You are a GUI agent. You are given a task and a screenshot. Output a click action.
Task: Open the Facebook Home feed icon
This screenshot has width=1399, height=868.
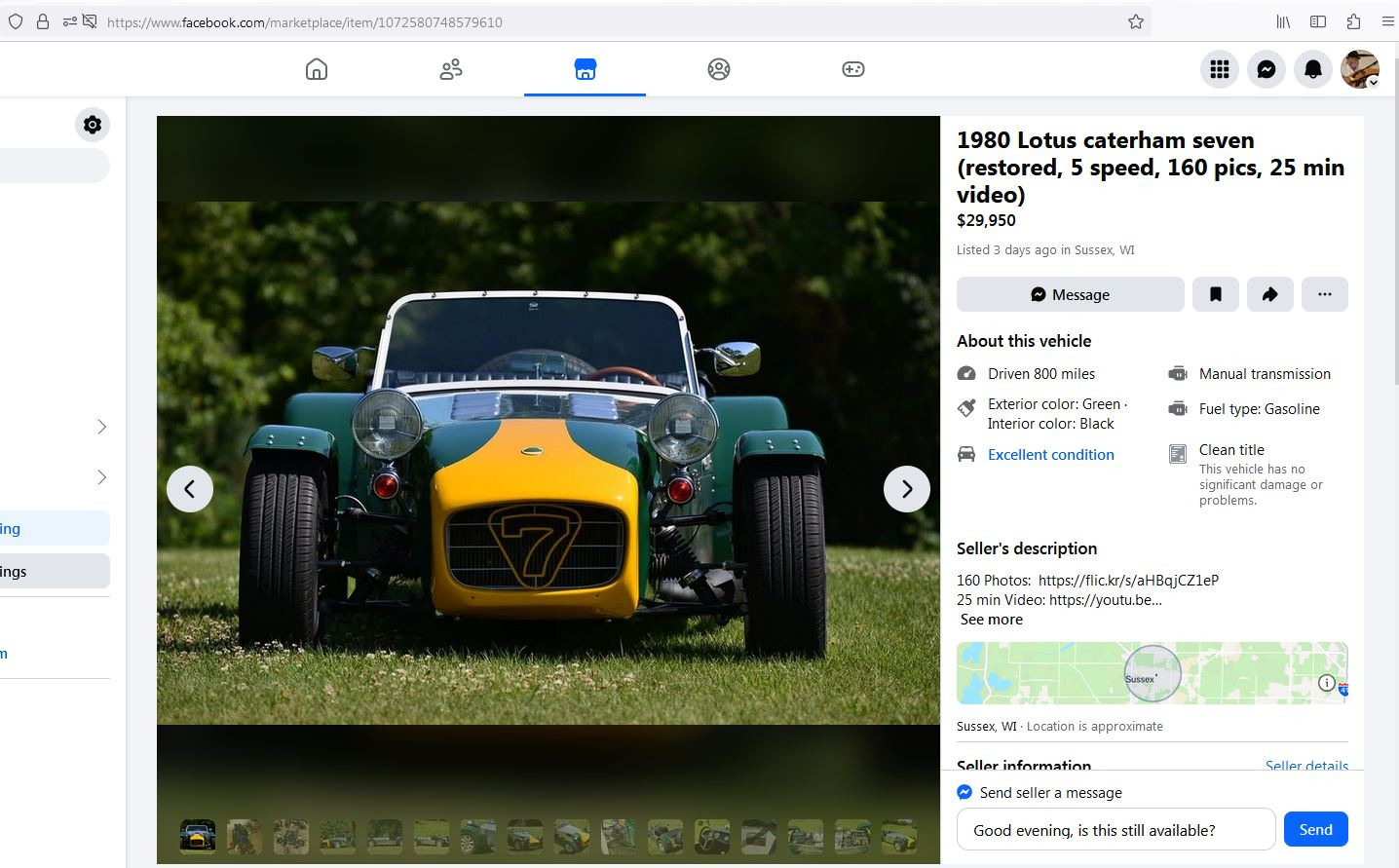[317, 69]
